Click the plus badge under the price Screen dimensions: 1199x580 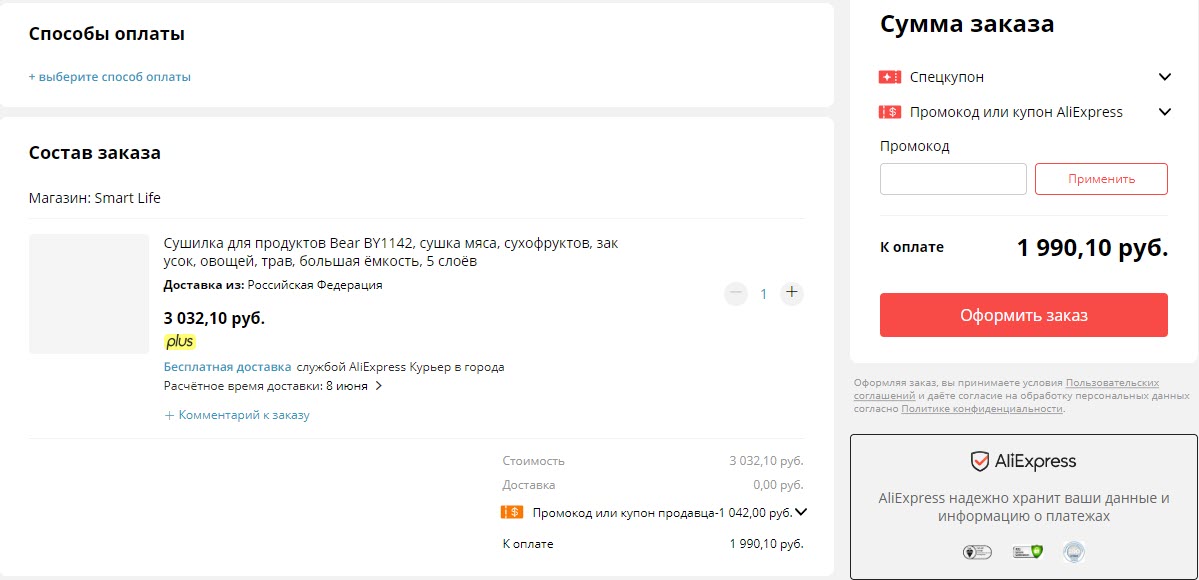180,342
